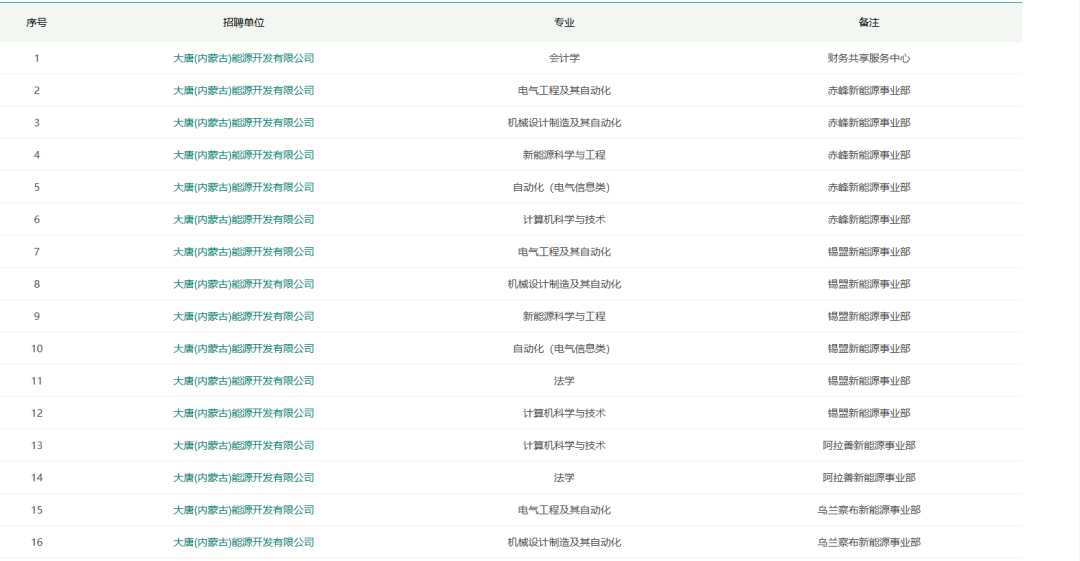Viewport: 1080px width, 561px height.
Task: Select 锡盟新能源事业部 remark in row 12
Action: [x=869, y=414]
